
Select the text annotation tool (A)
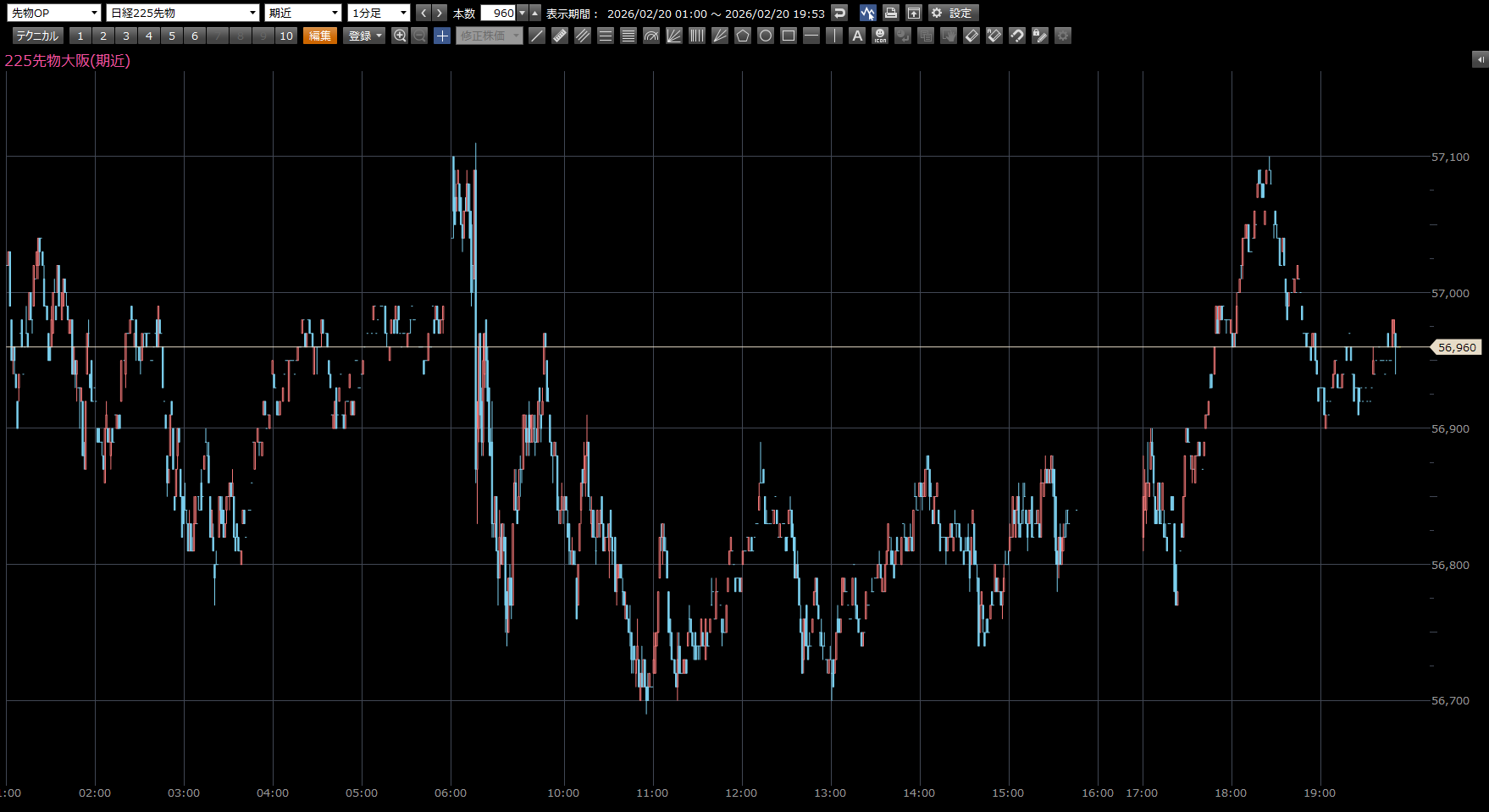click(857, 36)
